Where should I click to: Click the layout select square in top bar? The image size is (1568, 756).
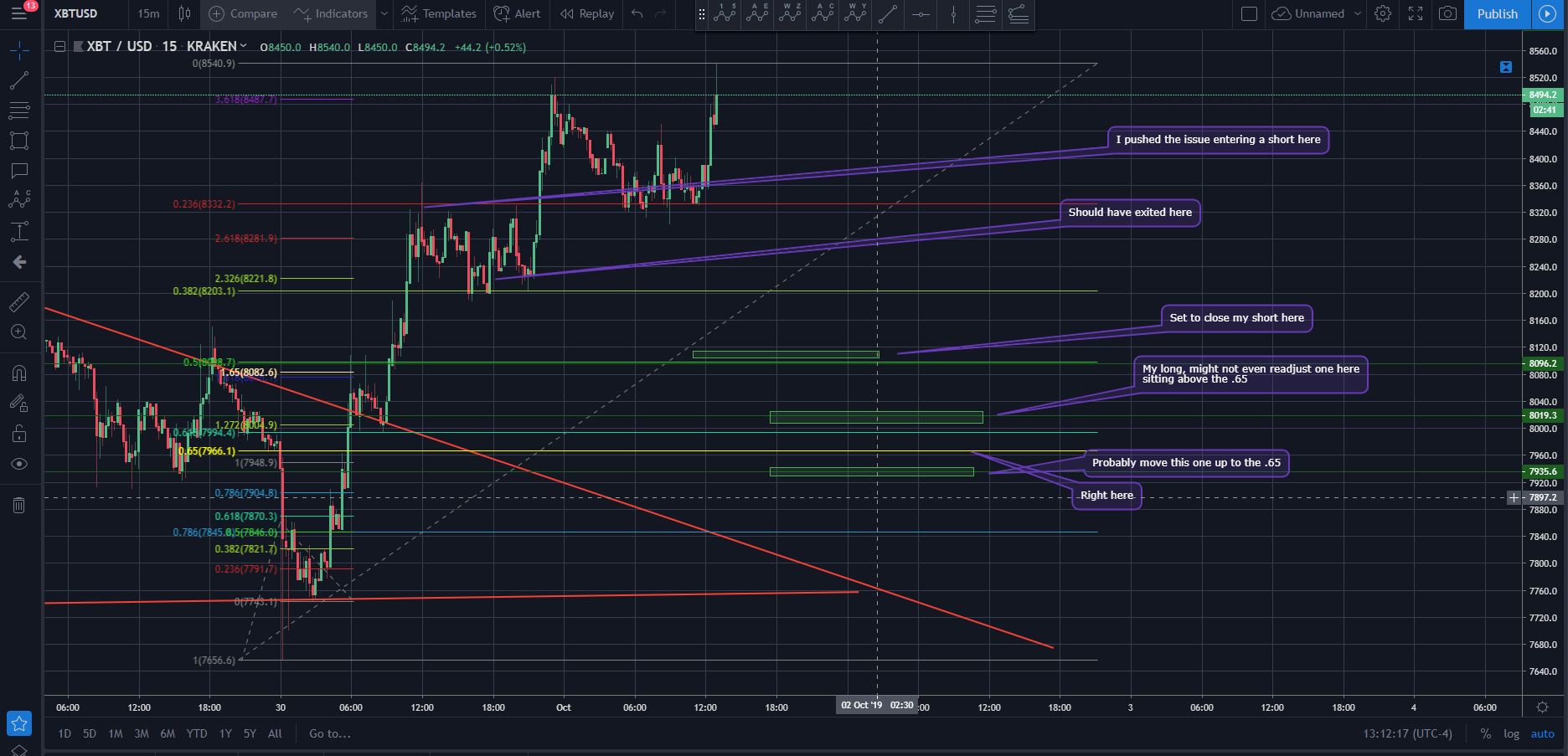(1249, 13)
